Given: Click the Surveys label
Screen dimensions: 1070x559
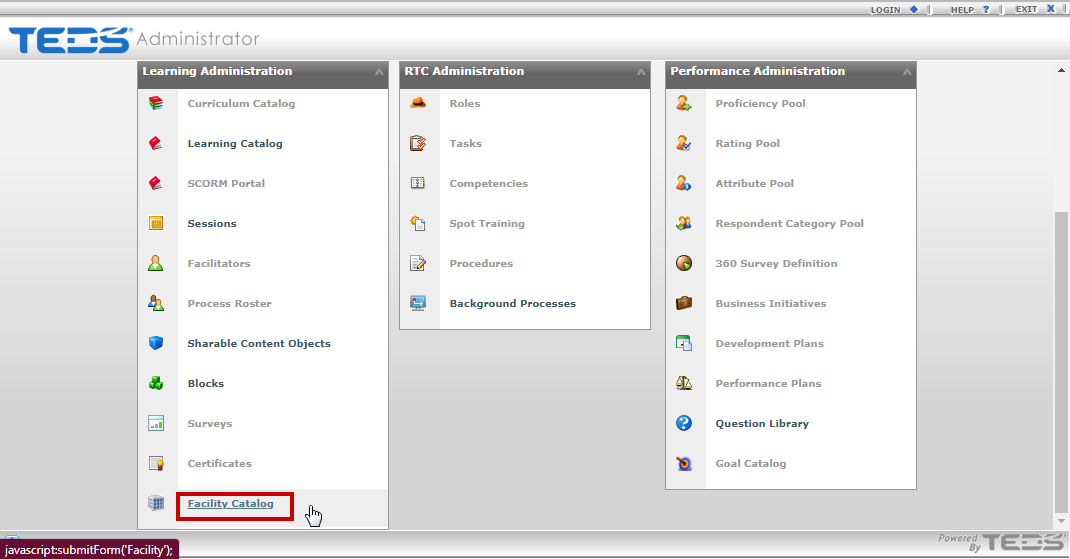Looking at the screenshot, I should 209,424.
